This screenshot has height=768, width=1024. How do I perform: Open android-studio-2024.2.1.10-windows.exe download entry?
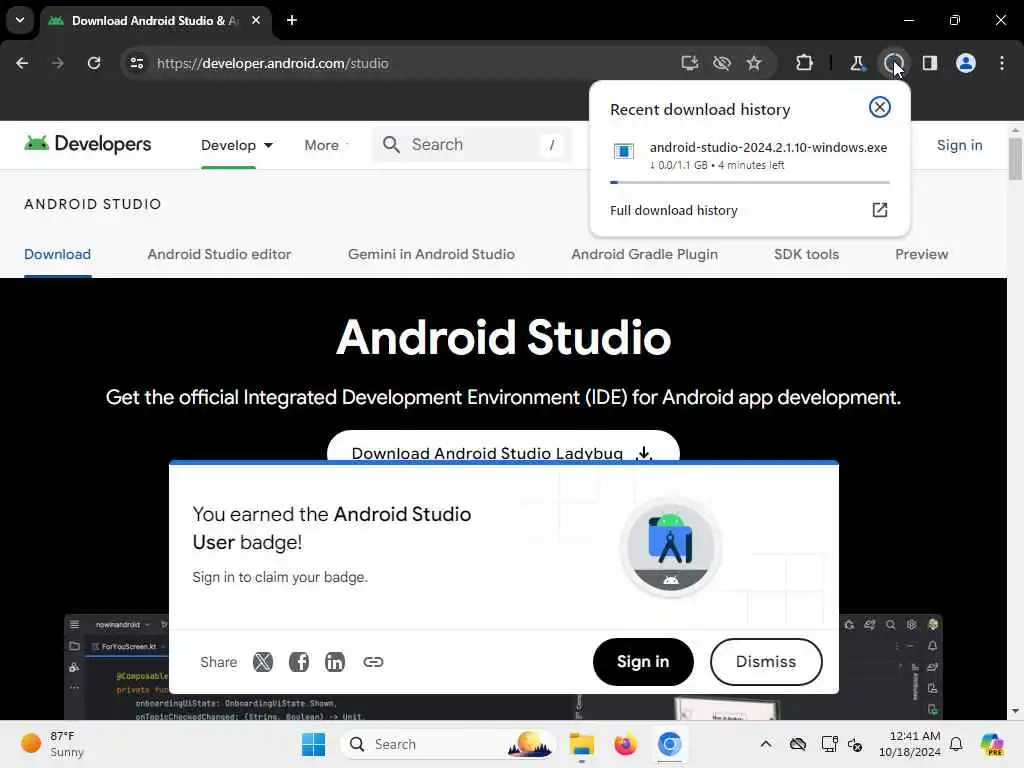[x=750, y=157]
